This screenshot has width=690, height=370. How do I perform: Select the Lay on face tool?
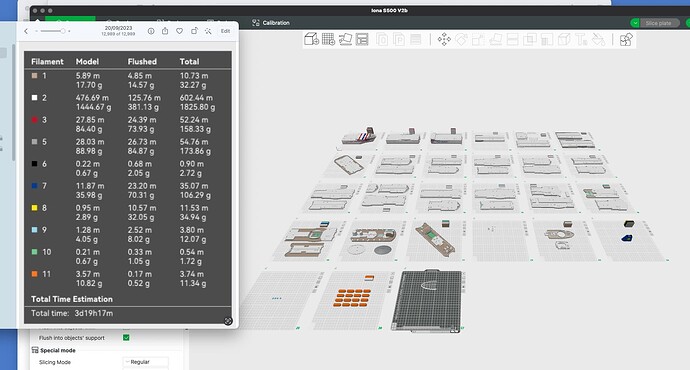point(495,40)
